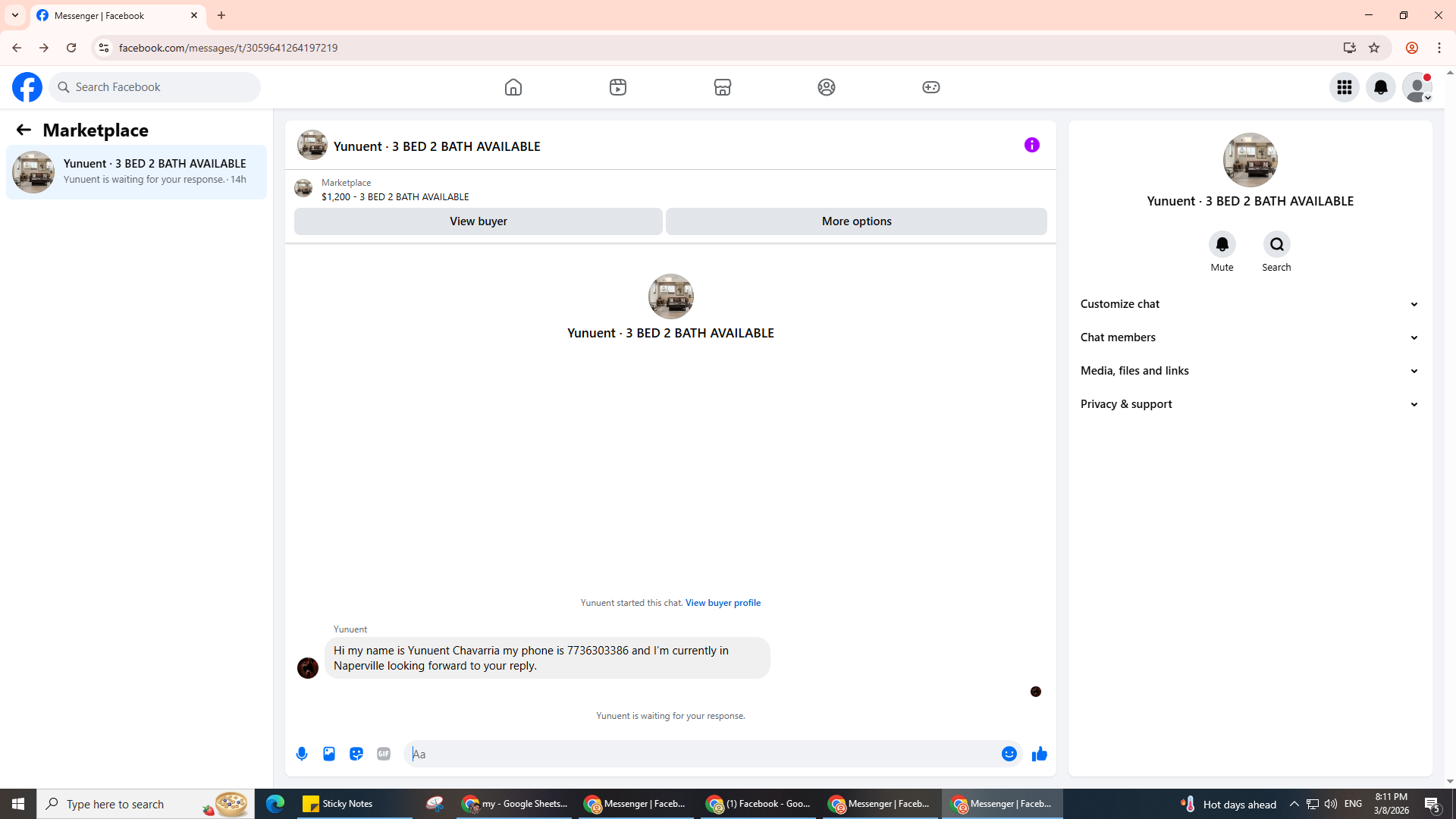Toggle the conversation information panel icon
1456x819 pixels.
(1031, 145)
